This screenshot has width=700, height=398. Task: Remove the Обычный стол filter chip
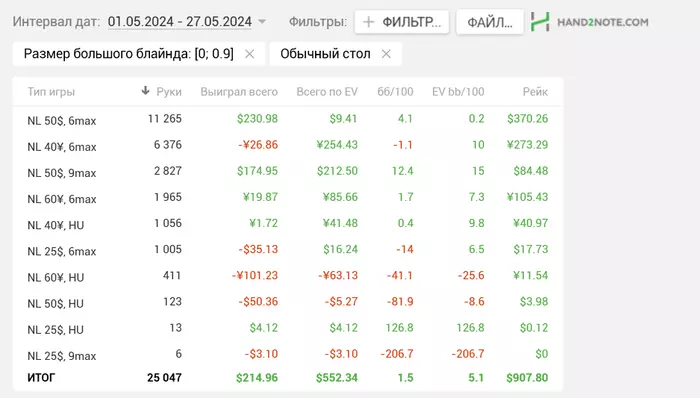[386, 54]
